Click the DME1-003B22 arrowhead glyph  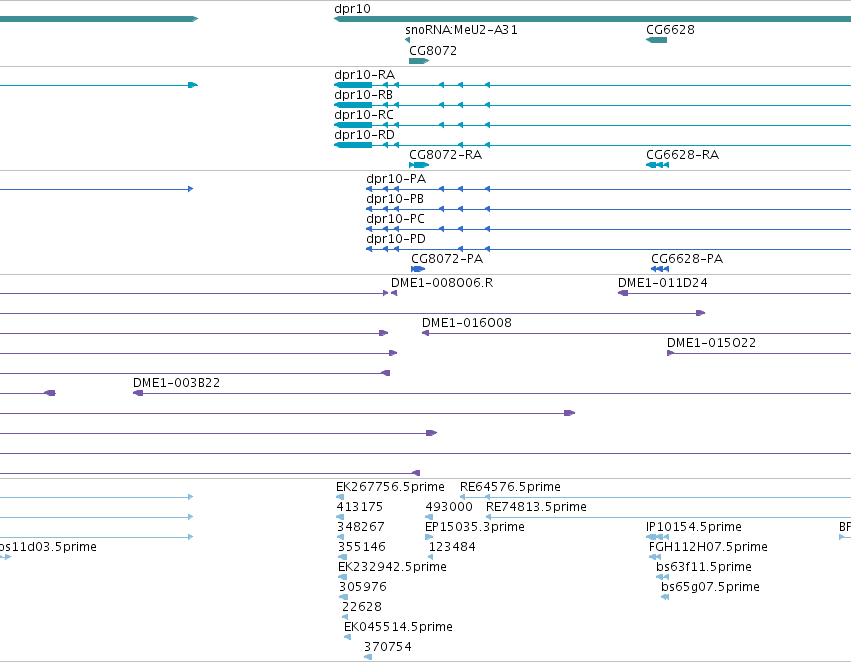(x=138, y=393)
